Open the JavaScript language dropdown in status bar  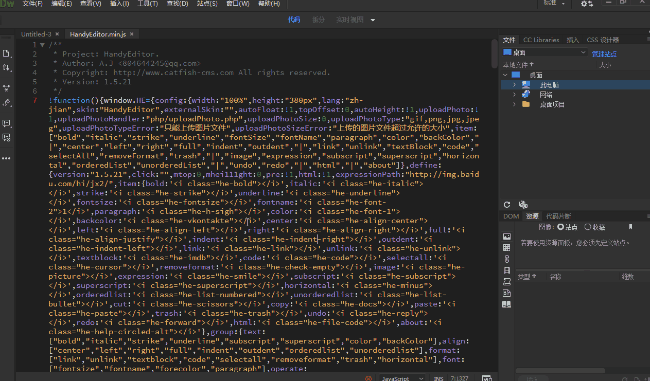coord(402,378)
